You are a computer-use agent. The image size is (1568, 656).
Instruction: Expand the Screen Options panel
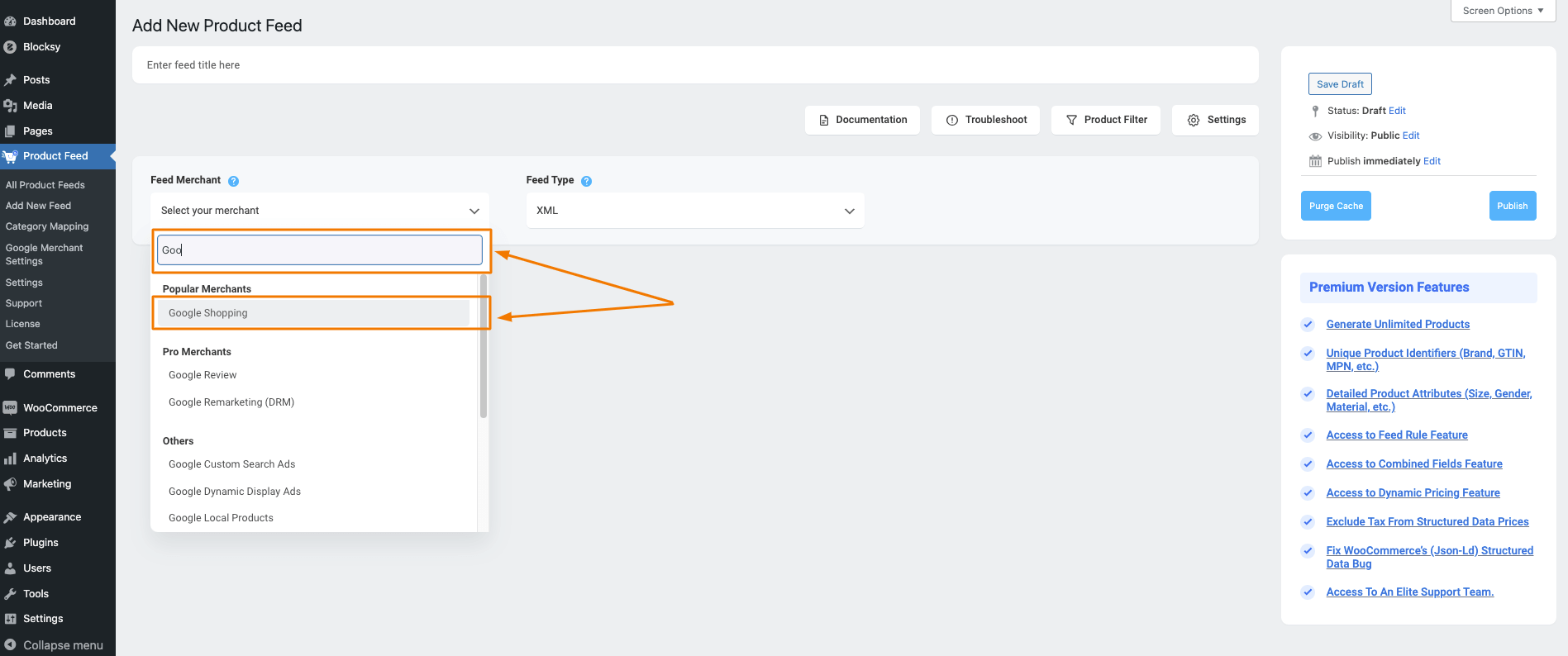[1503, 11]
